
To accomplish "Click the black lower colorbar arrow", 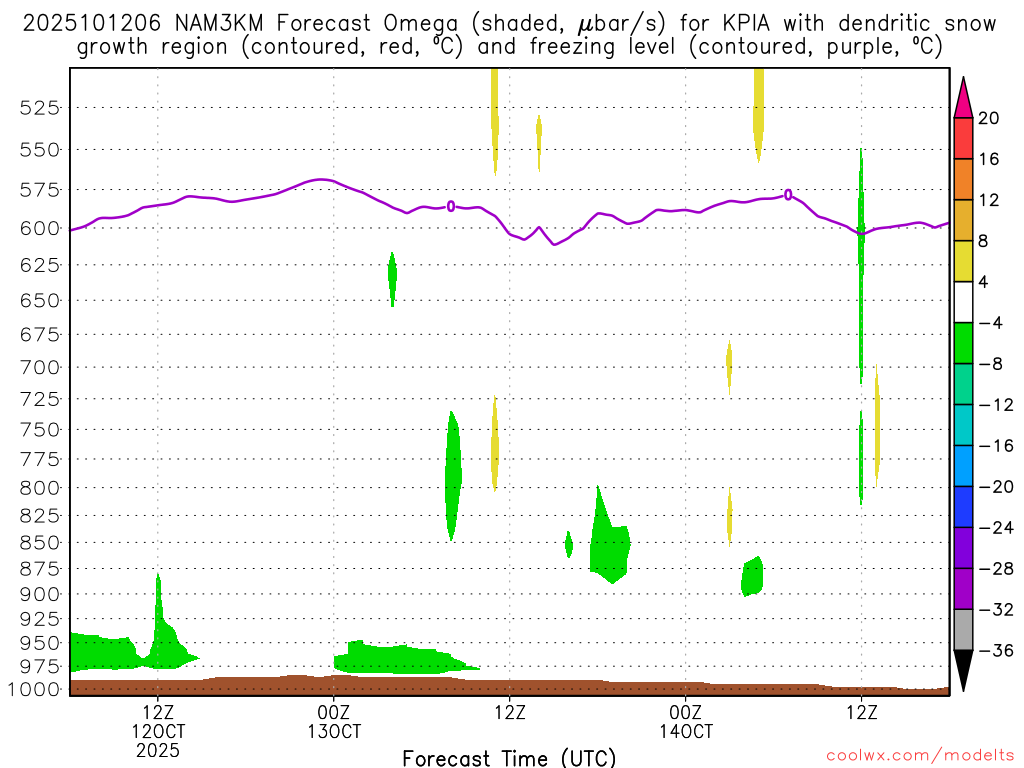I will 963,671.
